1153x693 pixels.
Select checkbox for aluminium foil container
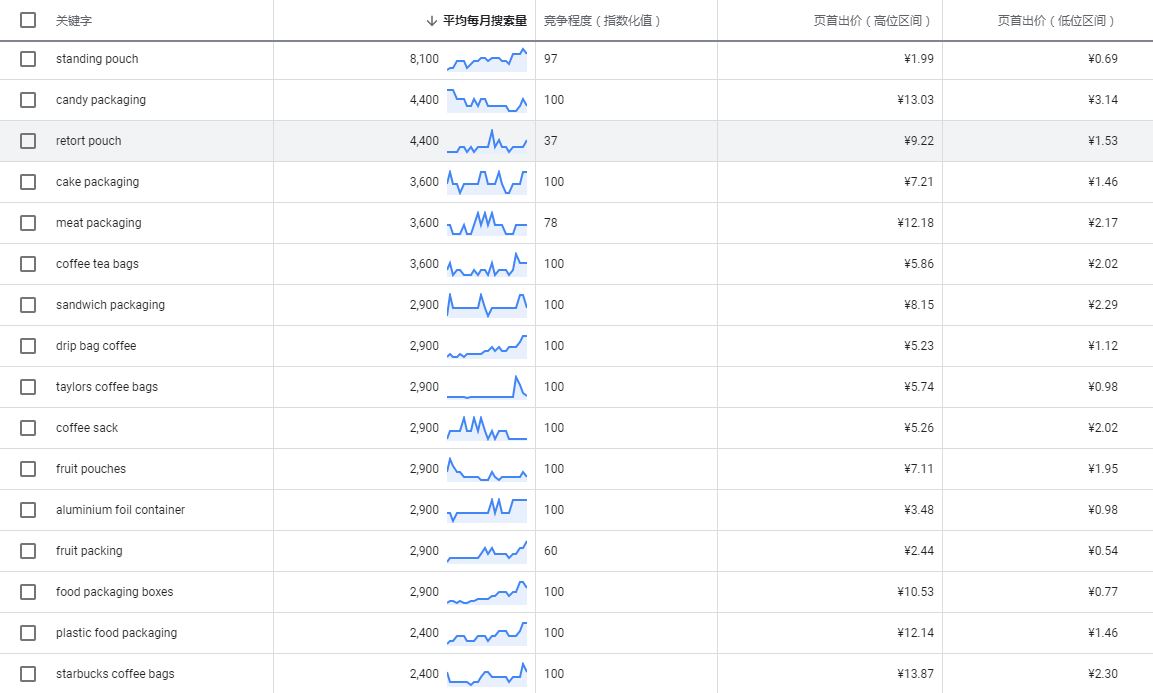(x=28, y=510)
